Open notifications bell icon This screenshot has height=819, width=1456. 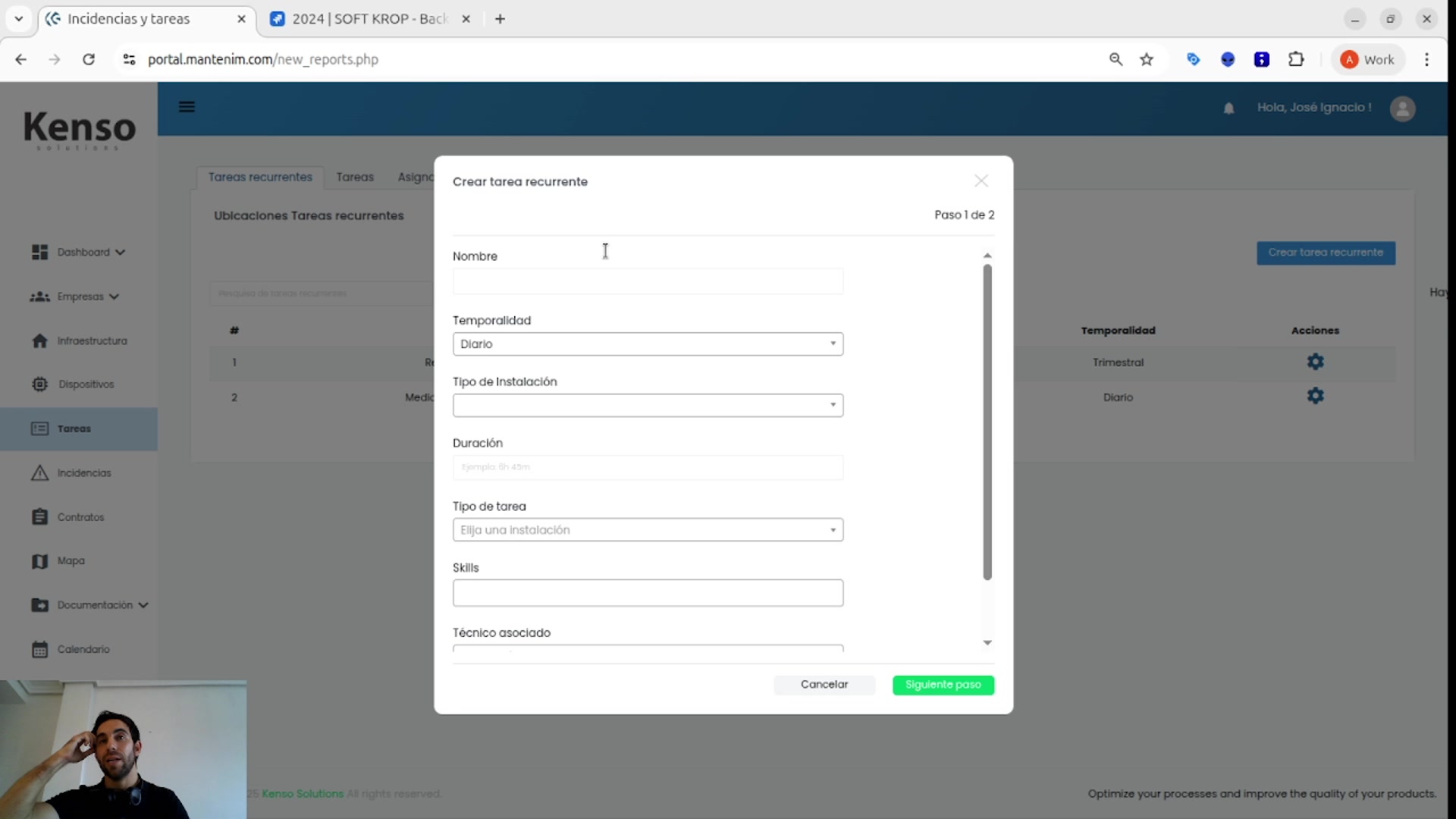click(1228, 108)
